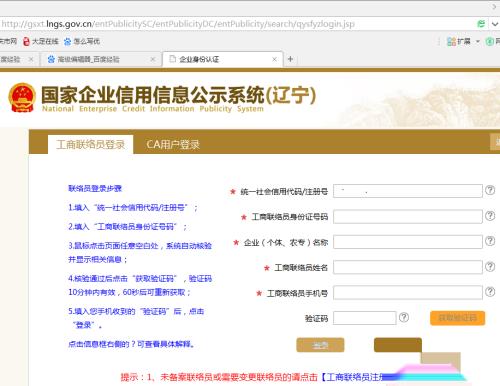The image size is (500, 386).
Task: Focus the 验证码 input field
Action: 365,318
